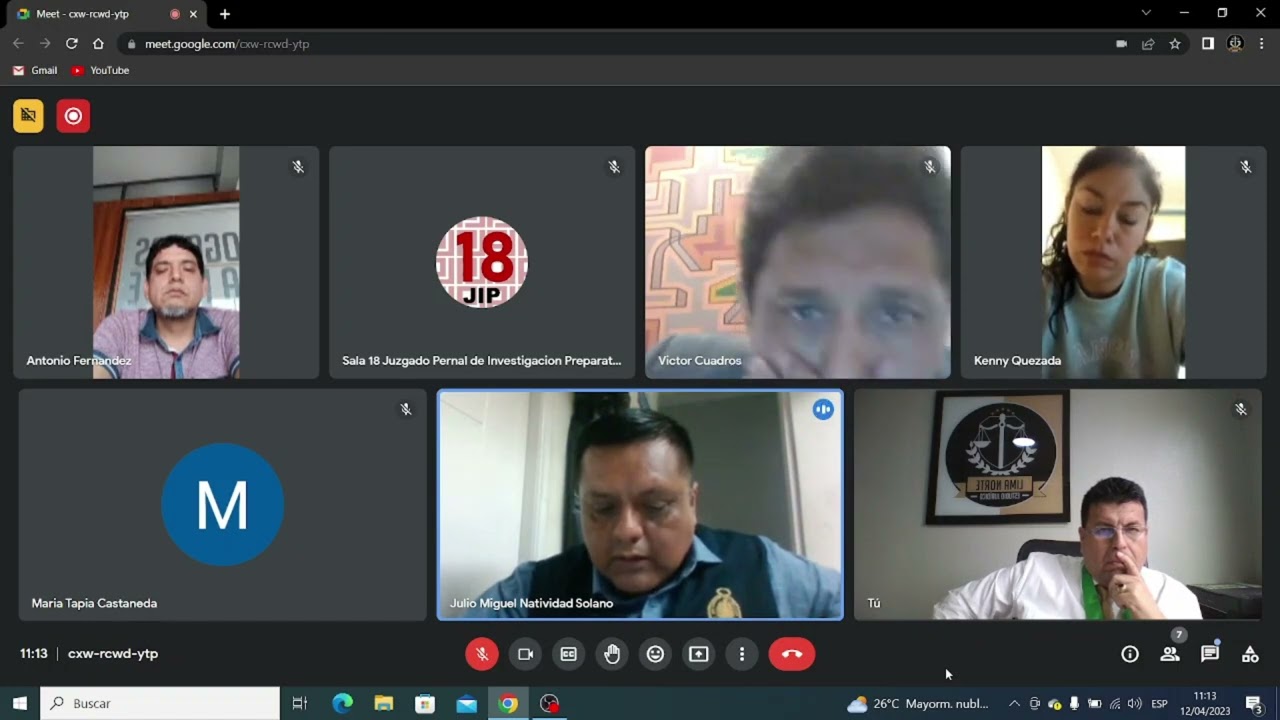The width and height of the screenshot is (1280, 720).
Task: Expand the hidden system tray icons
Action: pos(1014,704)
